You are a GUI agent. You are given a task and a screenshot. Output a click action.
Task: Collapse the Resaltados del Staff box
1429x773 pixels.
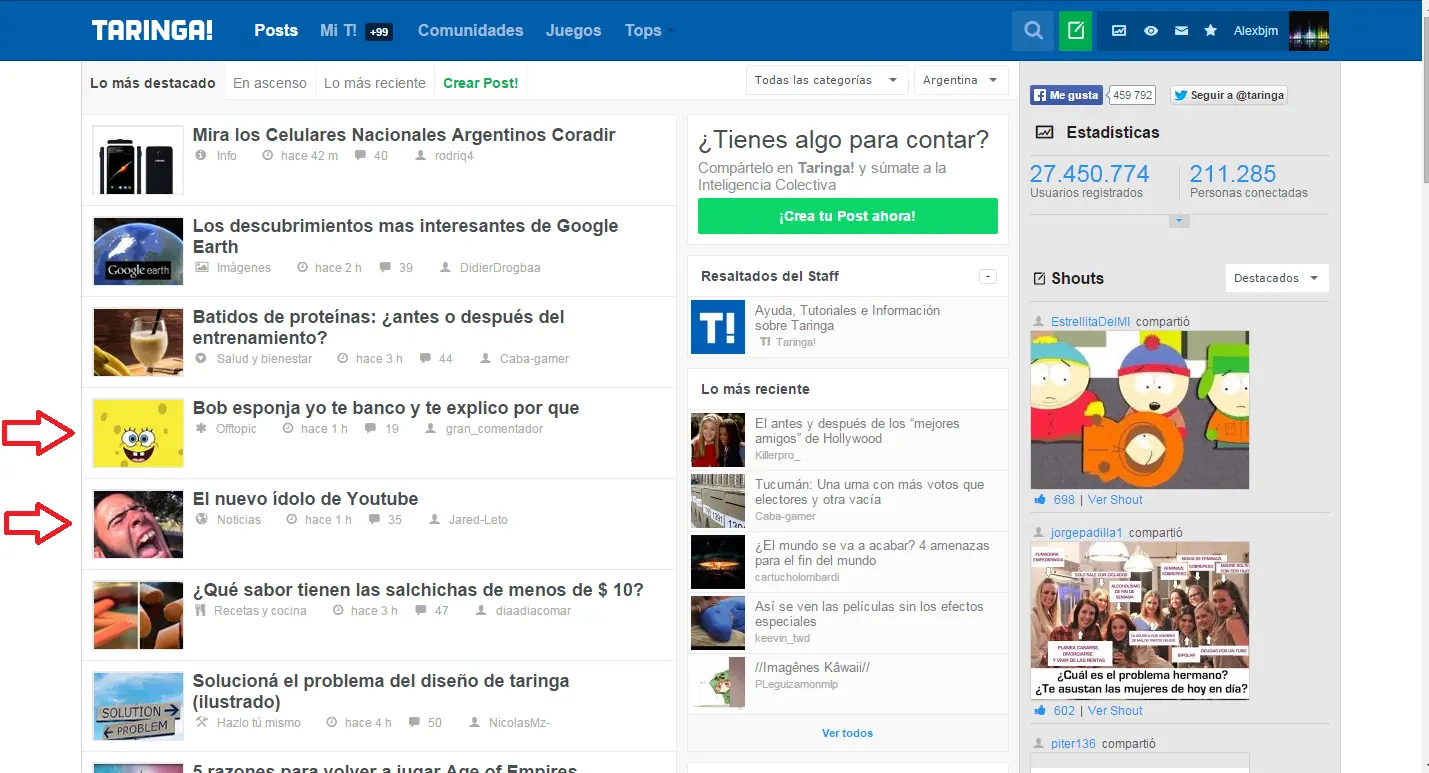[x=988, y=276]
